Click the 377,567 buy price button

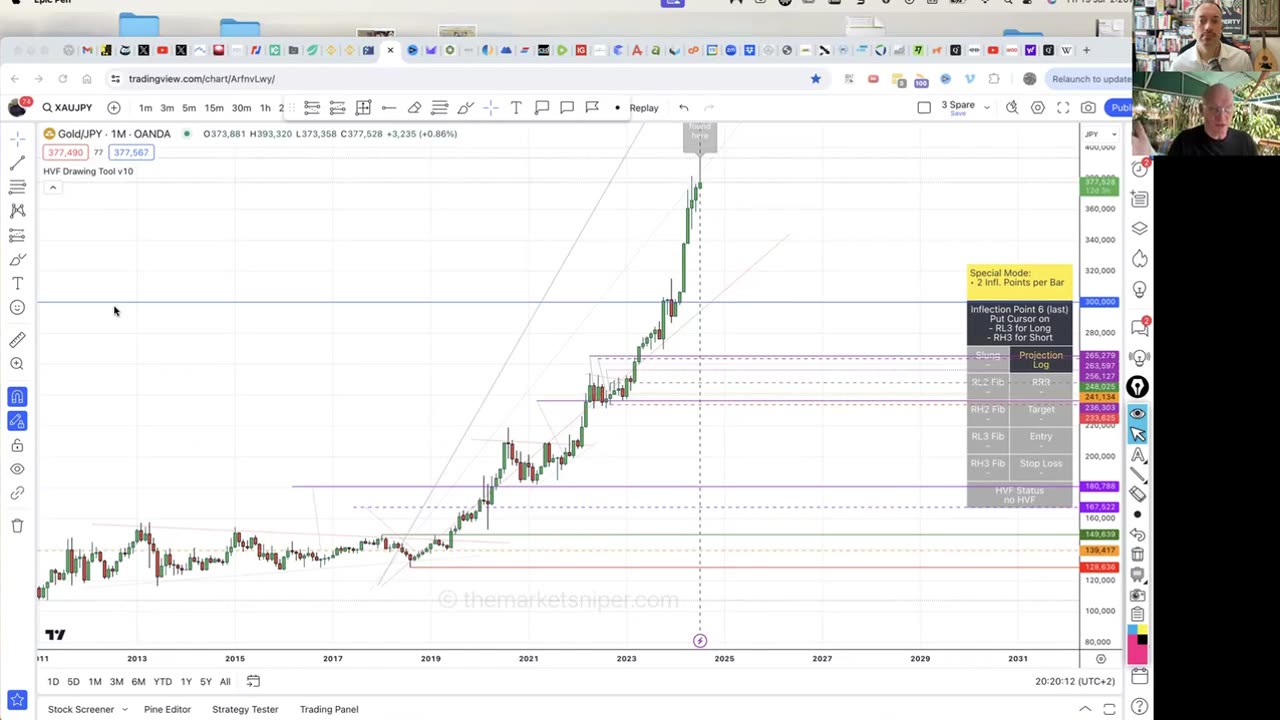click(x=131, y=153)
